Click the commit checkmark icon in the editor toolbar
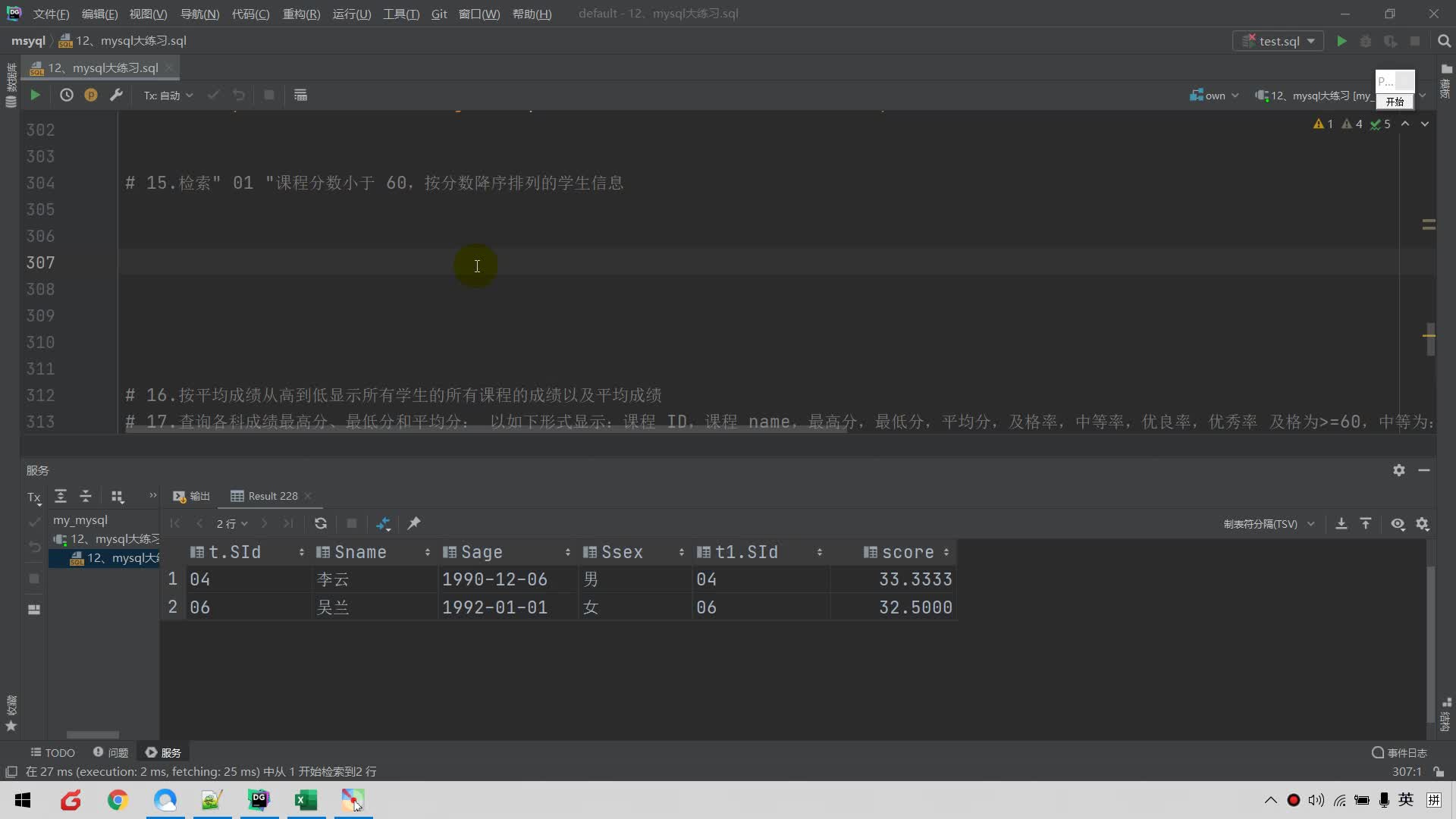 pos(213,95)
